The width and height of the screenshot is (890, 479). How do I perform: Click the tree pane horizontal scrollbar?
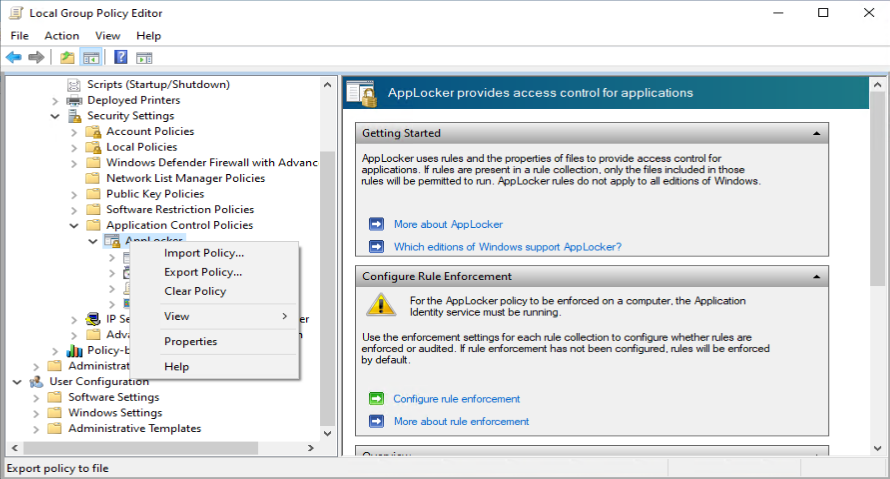click(x=163, y=448)
